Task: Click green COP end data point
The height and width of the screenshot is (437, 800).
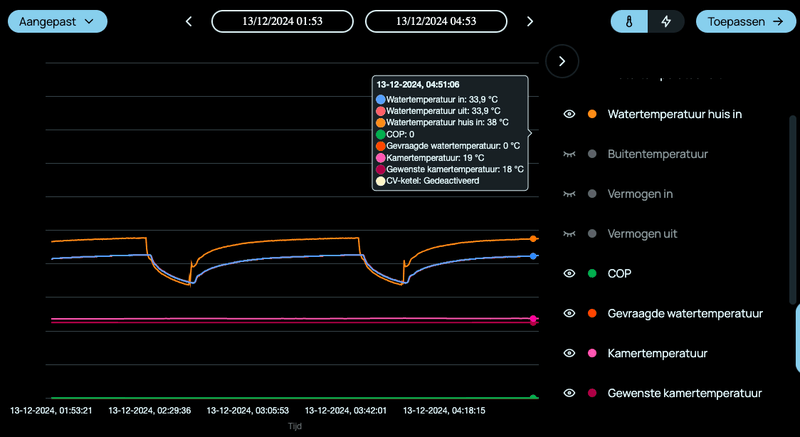Action: click(533, 398)
